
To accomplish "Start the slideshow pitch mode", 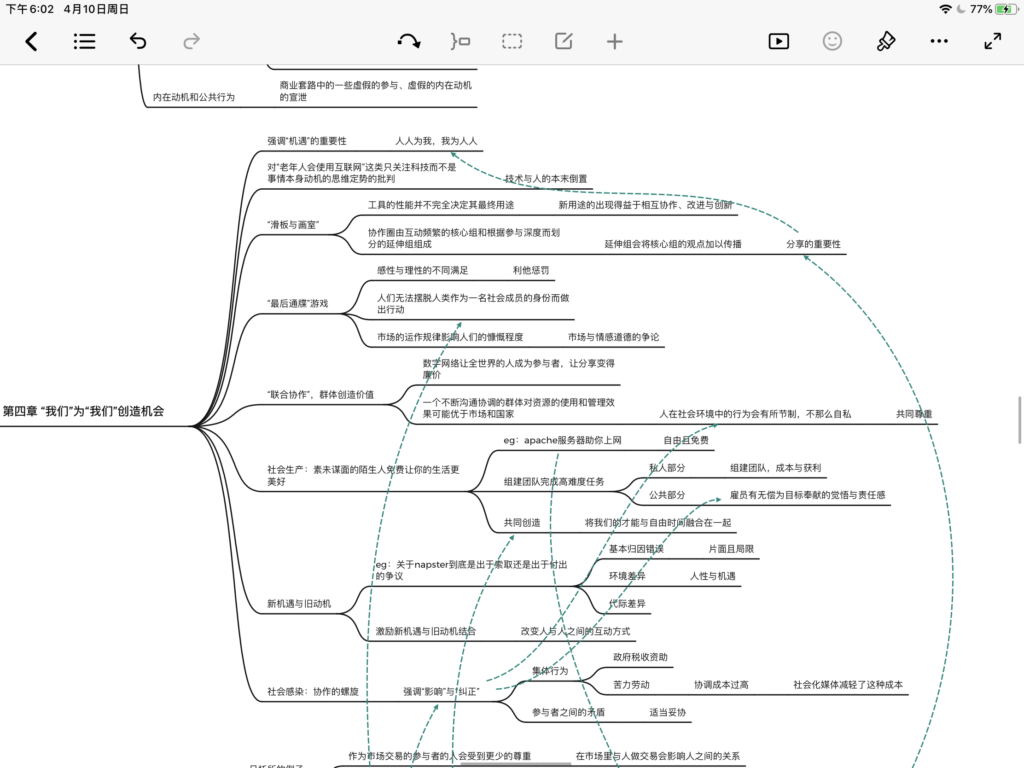I will click(x=778, y=42).
